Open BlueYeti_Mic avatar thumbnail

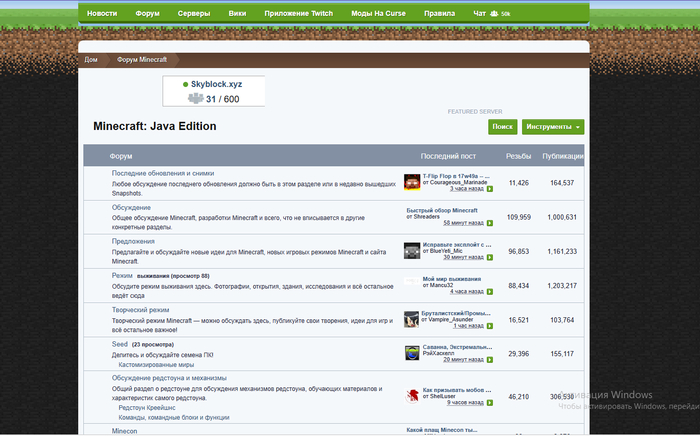[x=412, y=251]
